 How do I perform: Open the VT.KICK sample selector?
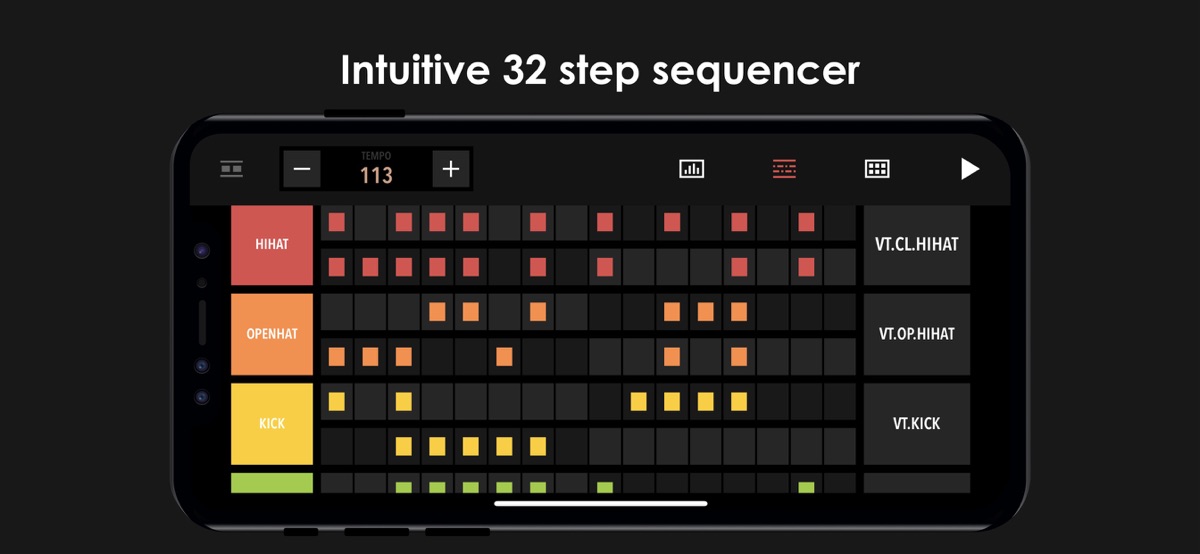[917, 423]
